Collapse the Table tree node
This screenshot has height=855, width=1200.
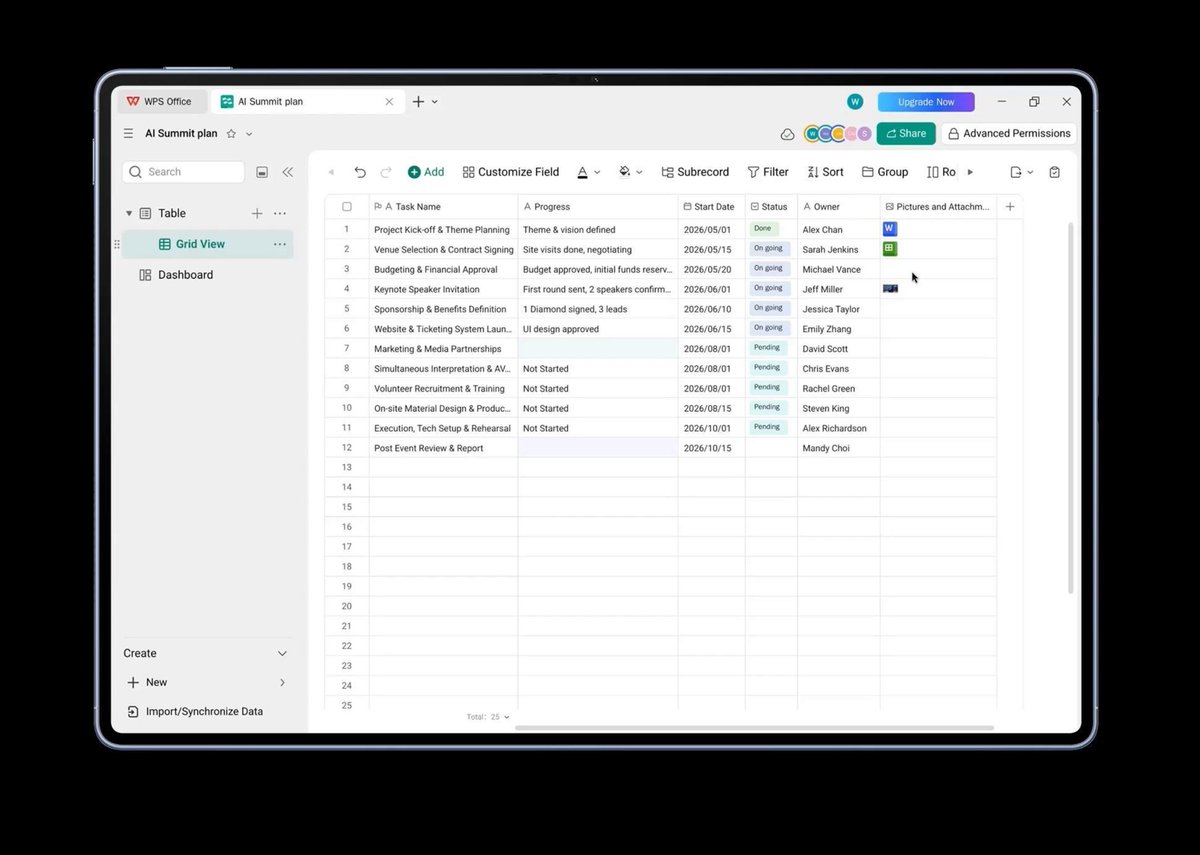[x=129, y=213]
